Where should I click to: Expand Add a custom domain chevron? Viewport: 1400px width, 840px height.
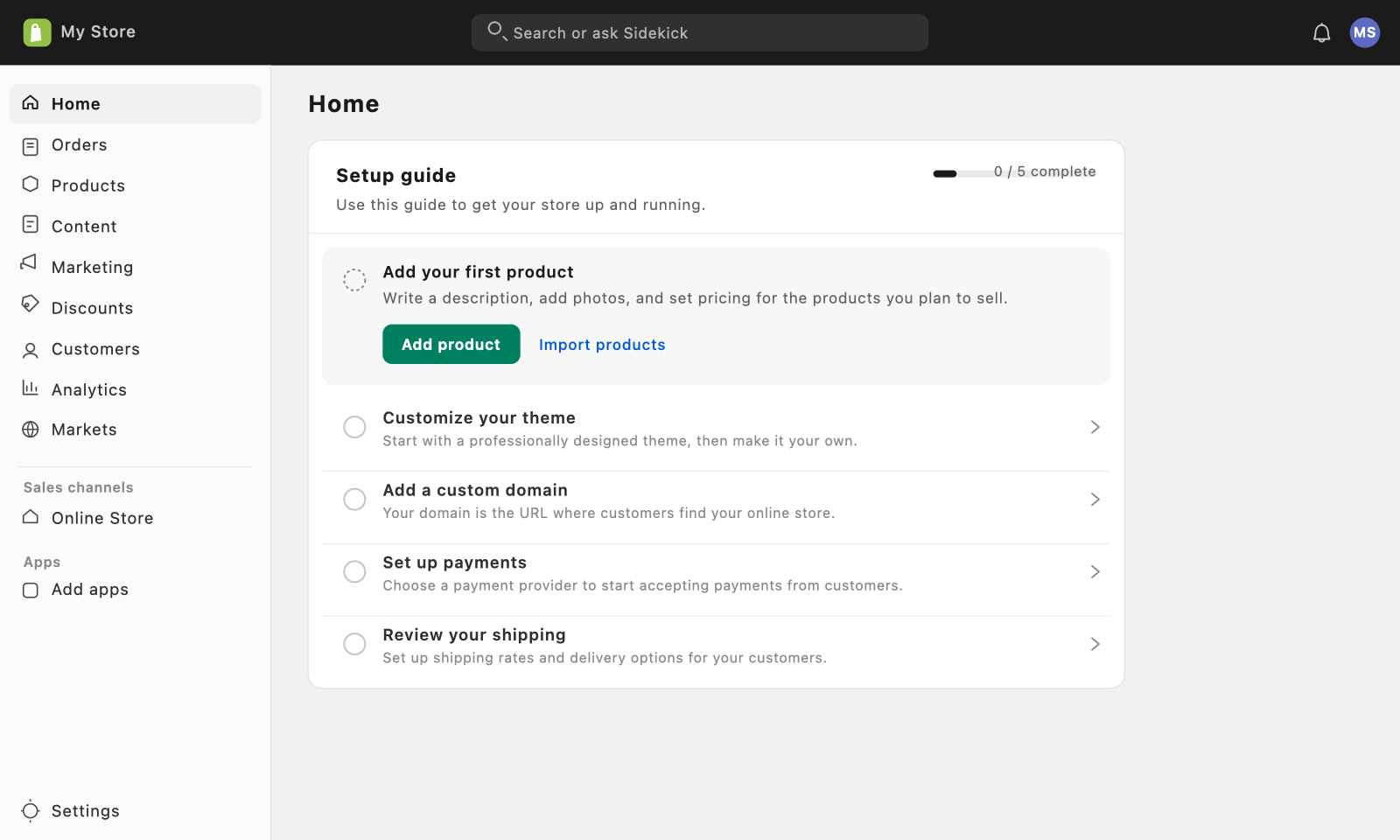click(1095, 500)
